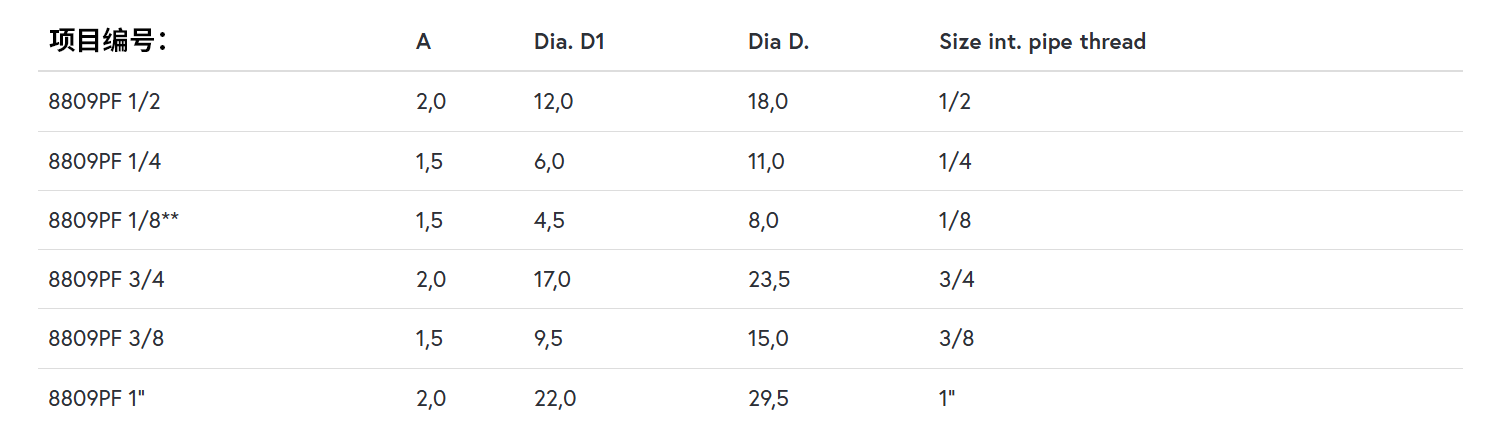The height and width of the screenshot is (425, 1504).
Task: Click the 4,5 Dia. D1 cell
Action: click(x=549, y=220)
